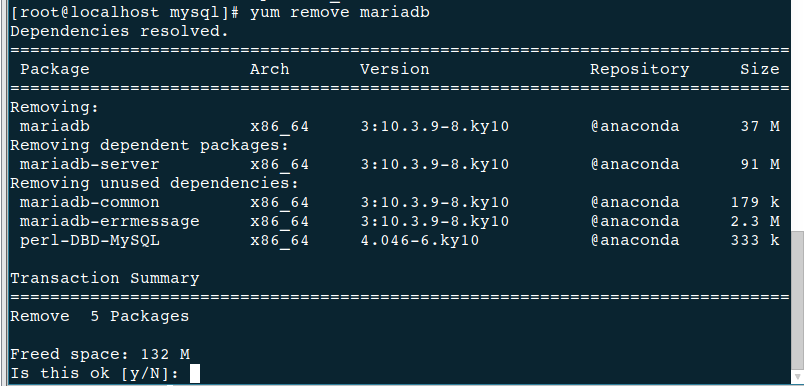The width and height of the screenshot is (804, 386).
Task: Click the blinking cursor after the y/N prompt
Action: click(194, 373)
